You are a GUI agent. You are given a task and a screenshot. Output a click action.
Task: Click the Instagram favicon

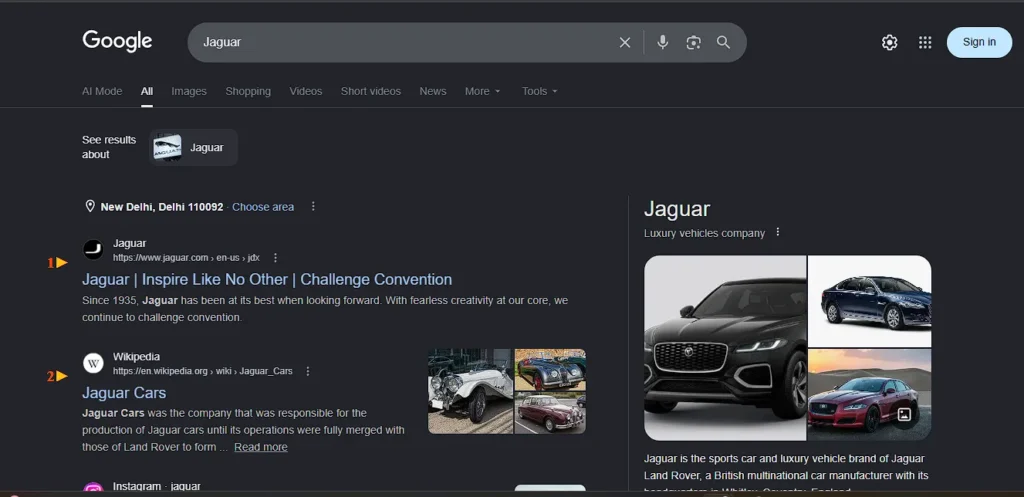click(93, 488)
